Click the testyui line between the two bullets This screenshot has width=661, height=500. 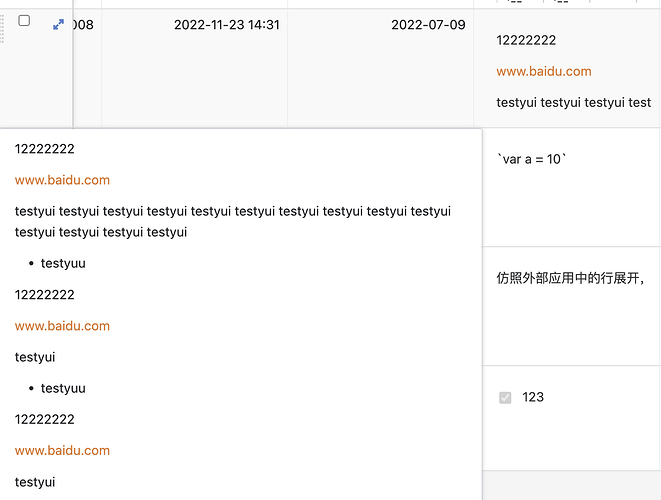coord(35,357)
